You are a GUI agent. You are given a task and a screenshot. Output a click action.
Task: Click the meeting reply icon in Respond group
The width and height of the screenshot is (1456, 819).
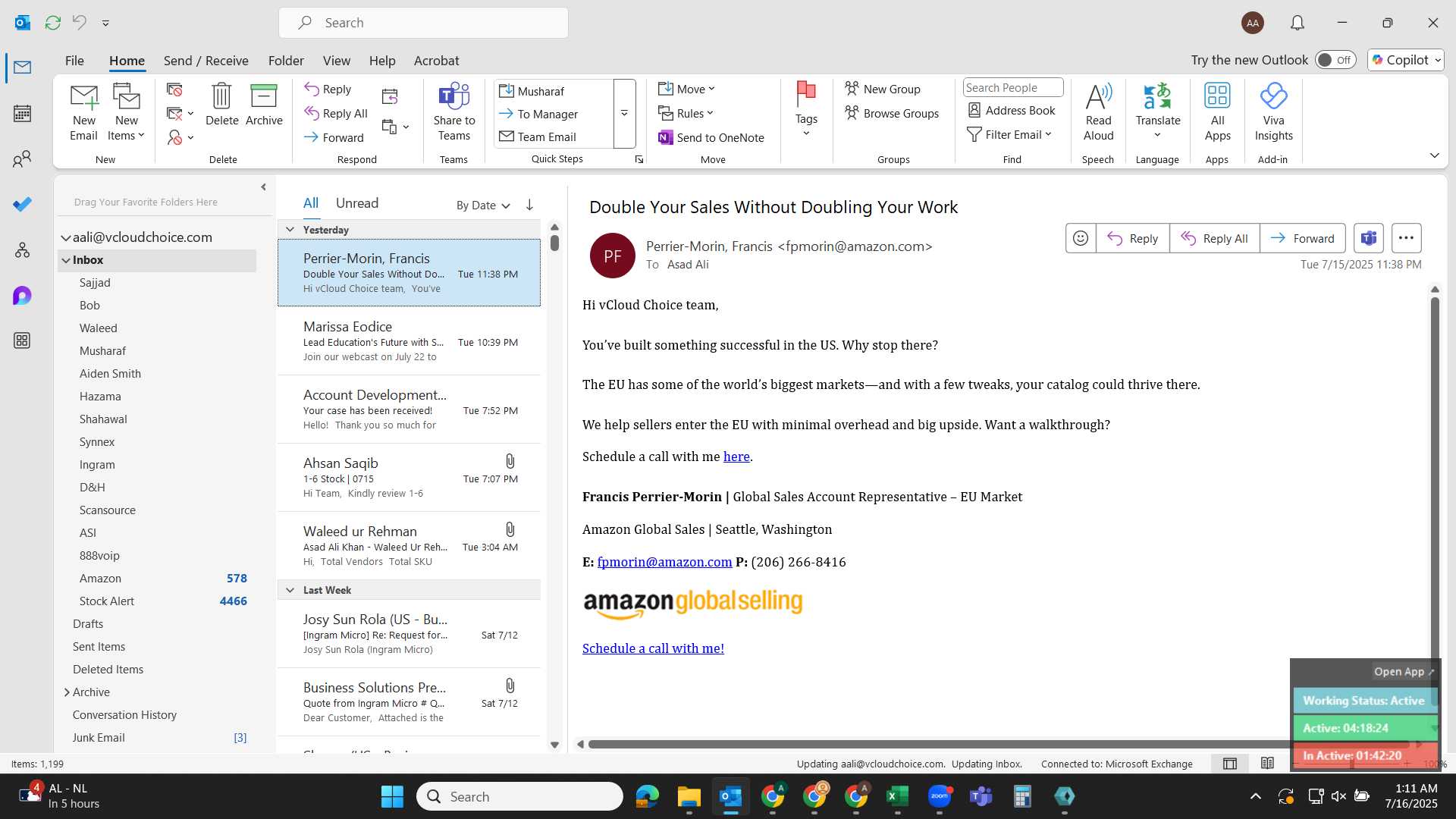click(390, 96)
